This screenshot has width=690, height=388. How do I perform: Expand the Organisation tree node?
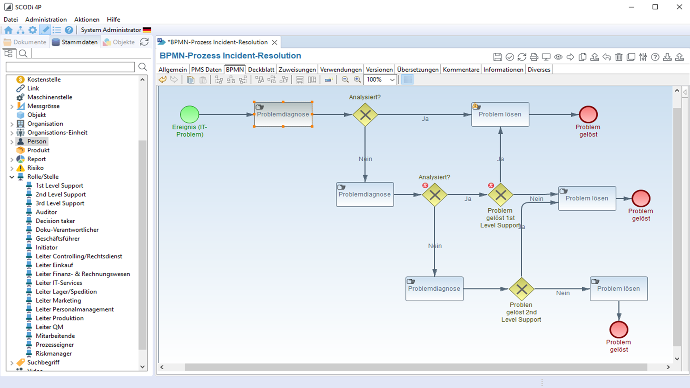(12, 124)
